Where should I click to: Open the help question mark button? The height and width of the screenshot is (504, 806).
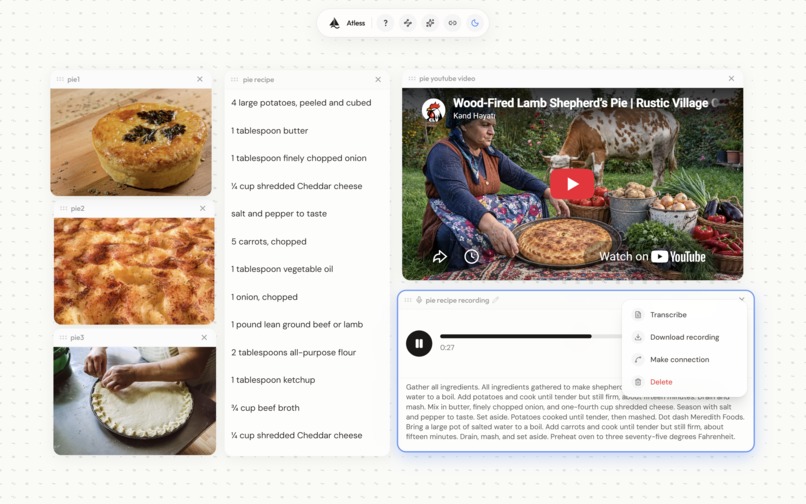(x=385, y=23)
